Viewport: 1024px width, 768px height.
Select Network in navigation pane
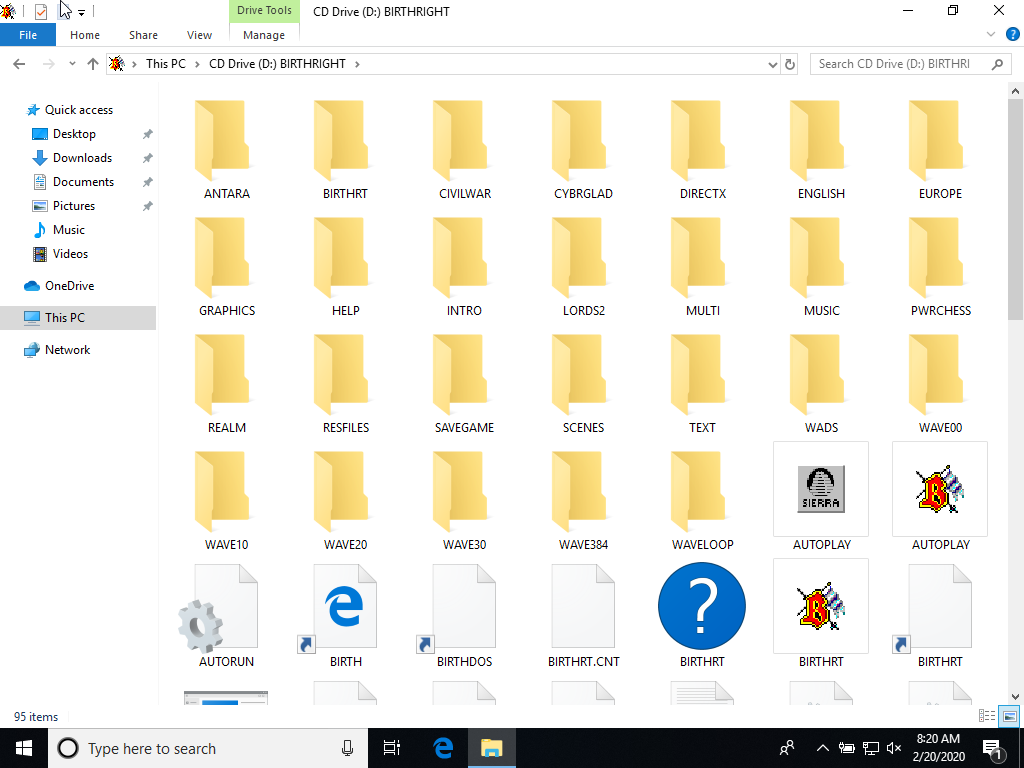coord(67,350)
